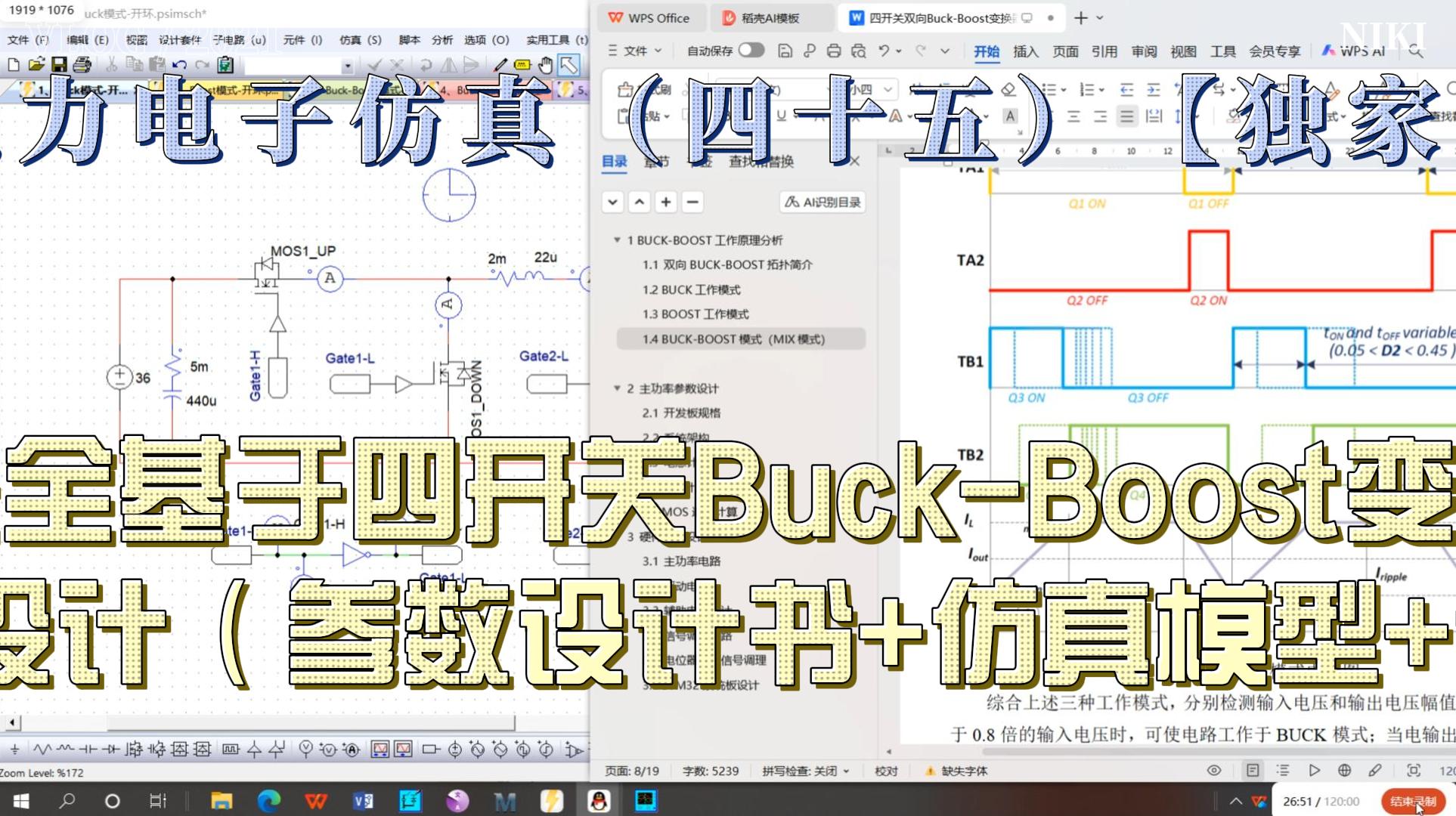
Task: Click the Print icon in PSIM toolbar
Action: point(82,65)
